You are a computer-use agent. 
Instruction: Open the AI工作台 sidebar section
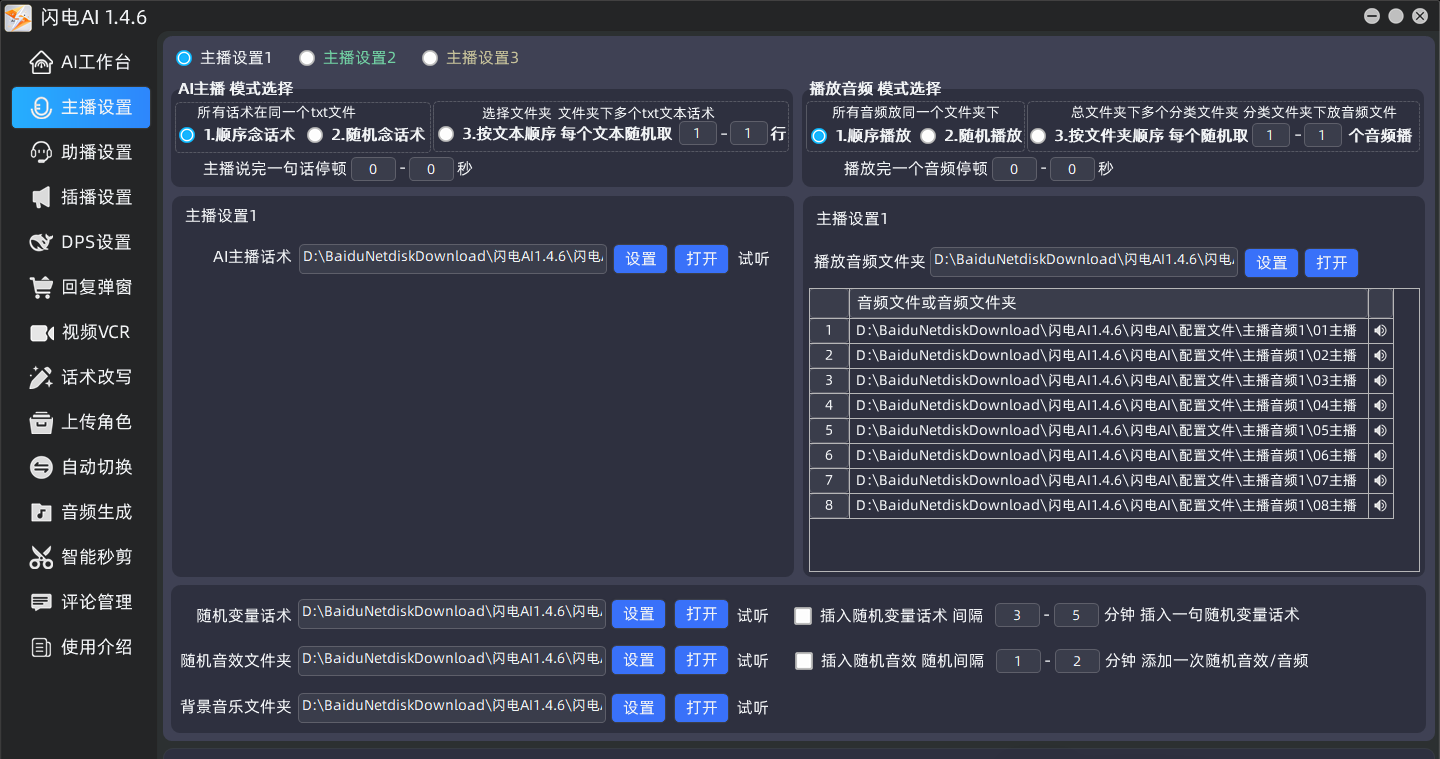coord(81,62)
